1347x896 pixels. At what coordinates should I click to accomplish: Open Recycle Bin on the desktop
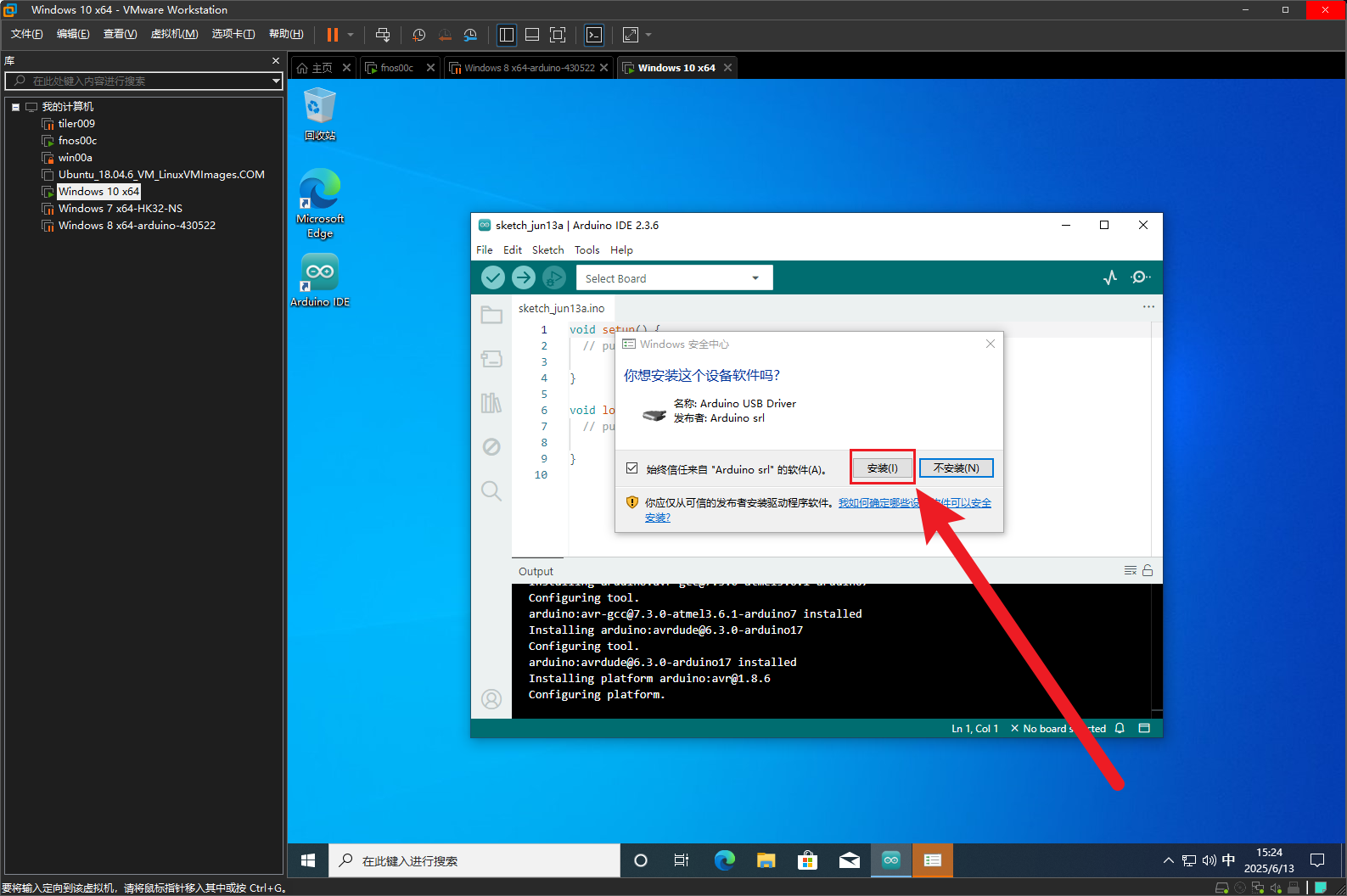(x=320, y=114)
